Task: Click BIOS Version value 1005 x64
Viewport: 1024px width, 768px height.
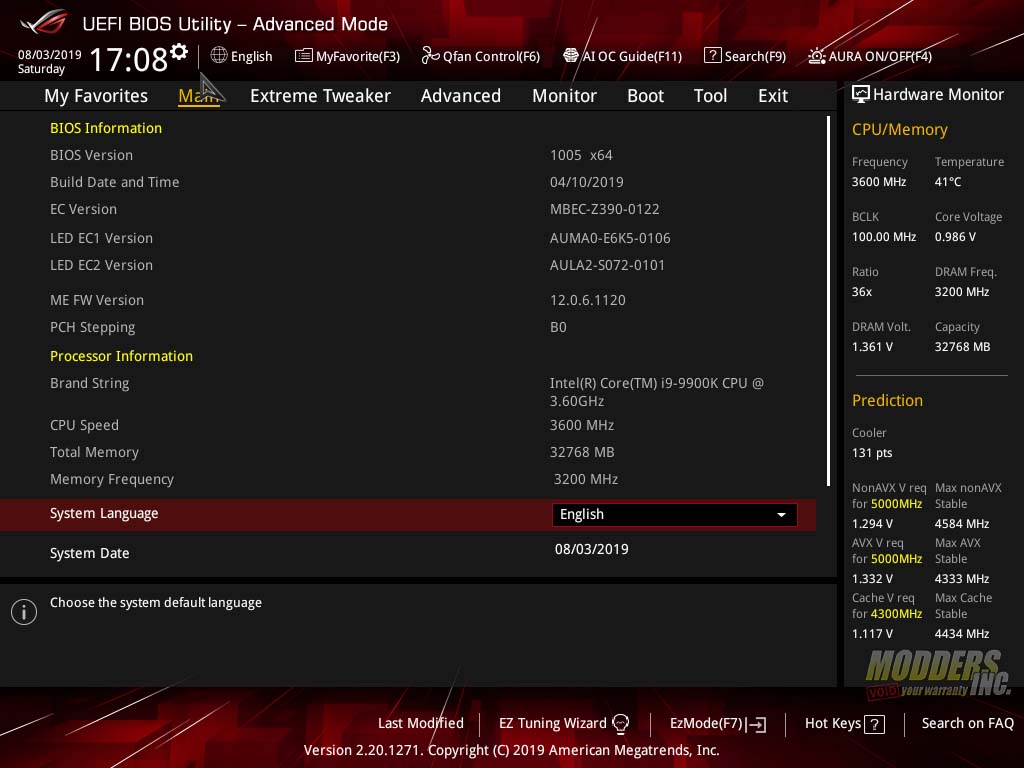Action: pos(581,155)
